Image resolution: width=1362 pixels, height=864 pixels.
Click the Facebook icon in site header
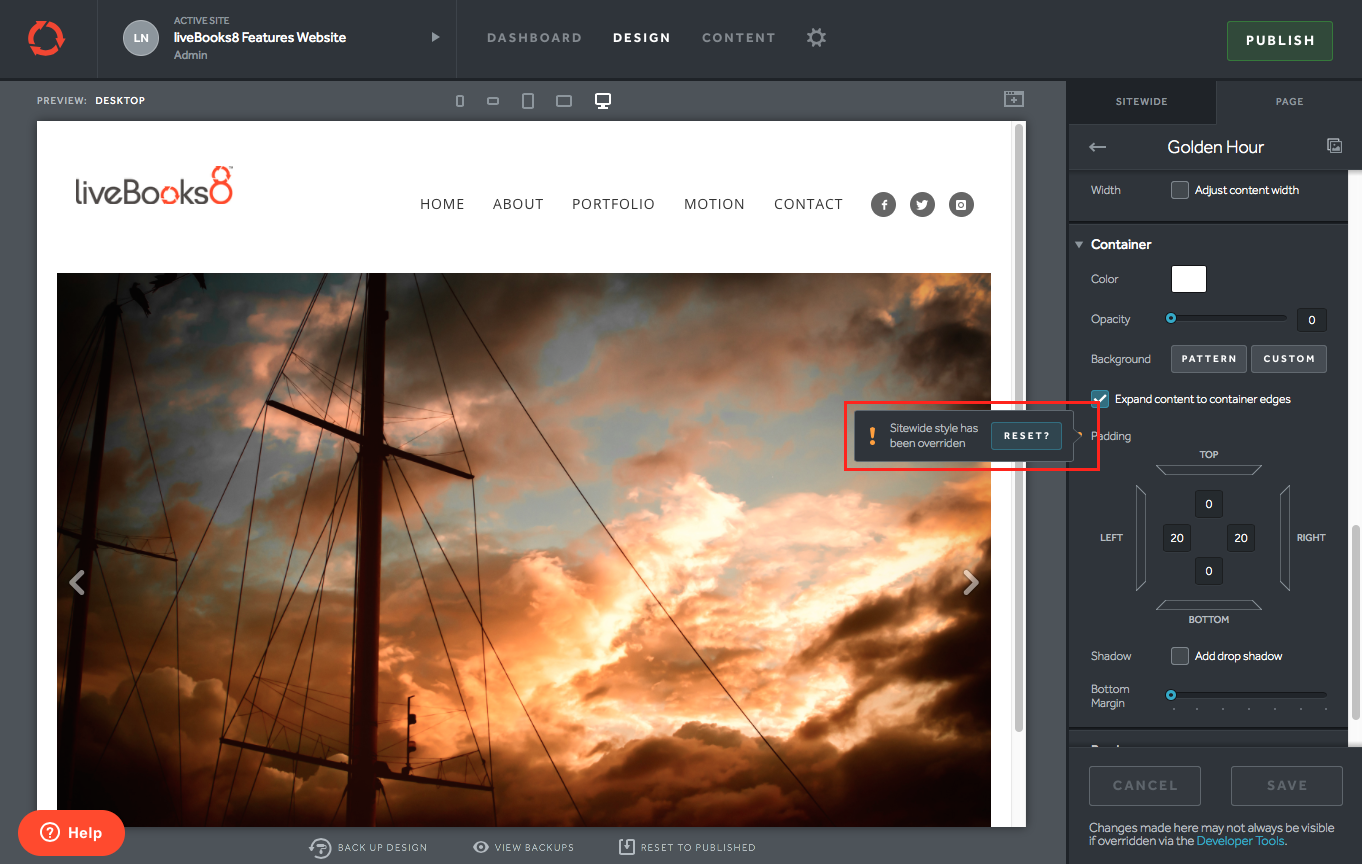(x=883, y=205)
